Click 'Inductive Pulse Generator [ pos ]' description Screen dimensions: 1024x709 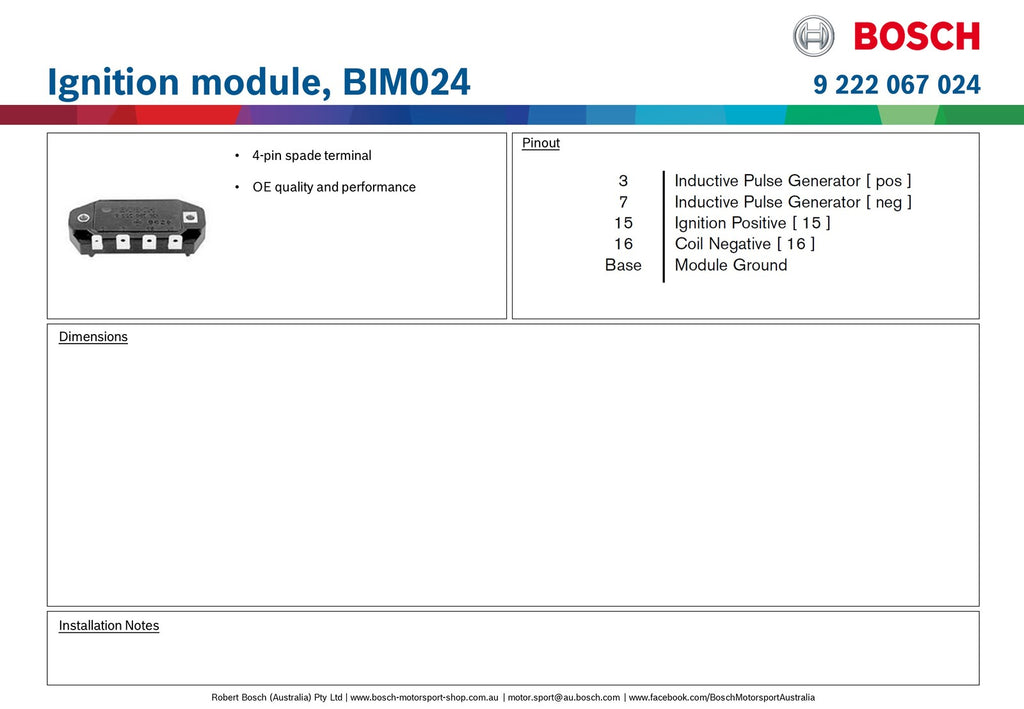(x=793, y=181)
